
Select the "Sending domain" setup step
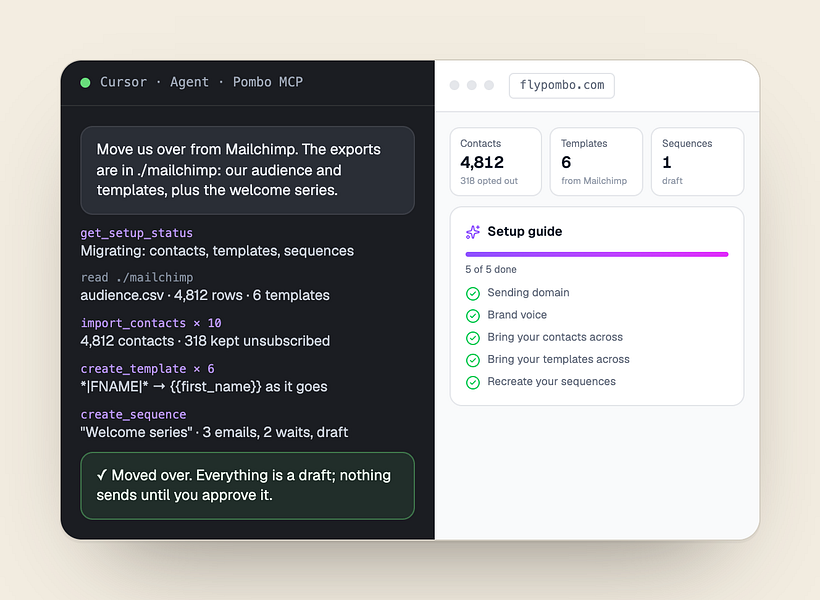tap(528, 293)
